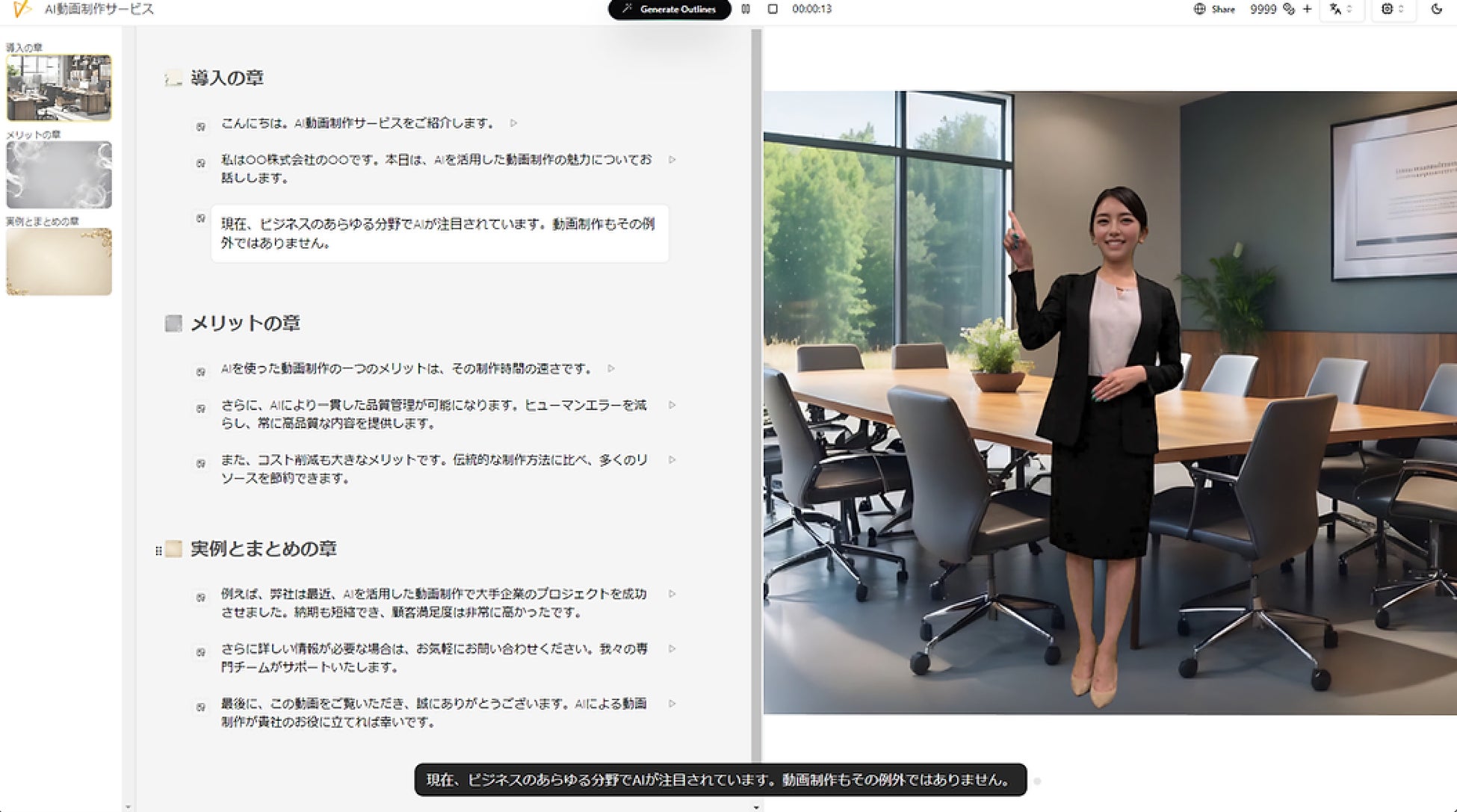1457x812 pixels.
Task: Toggle dark mode with the moon icon
Action: 1436,9
